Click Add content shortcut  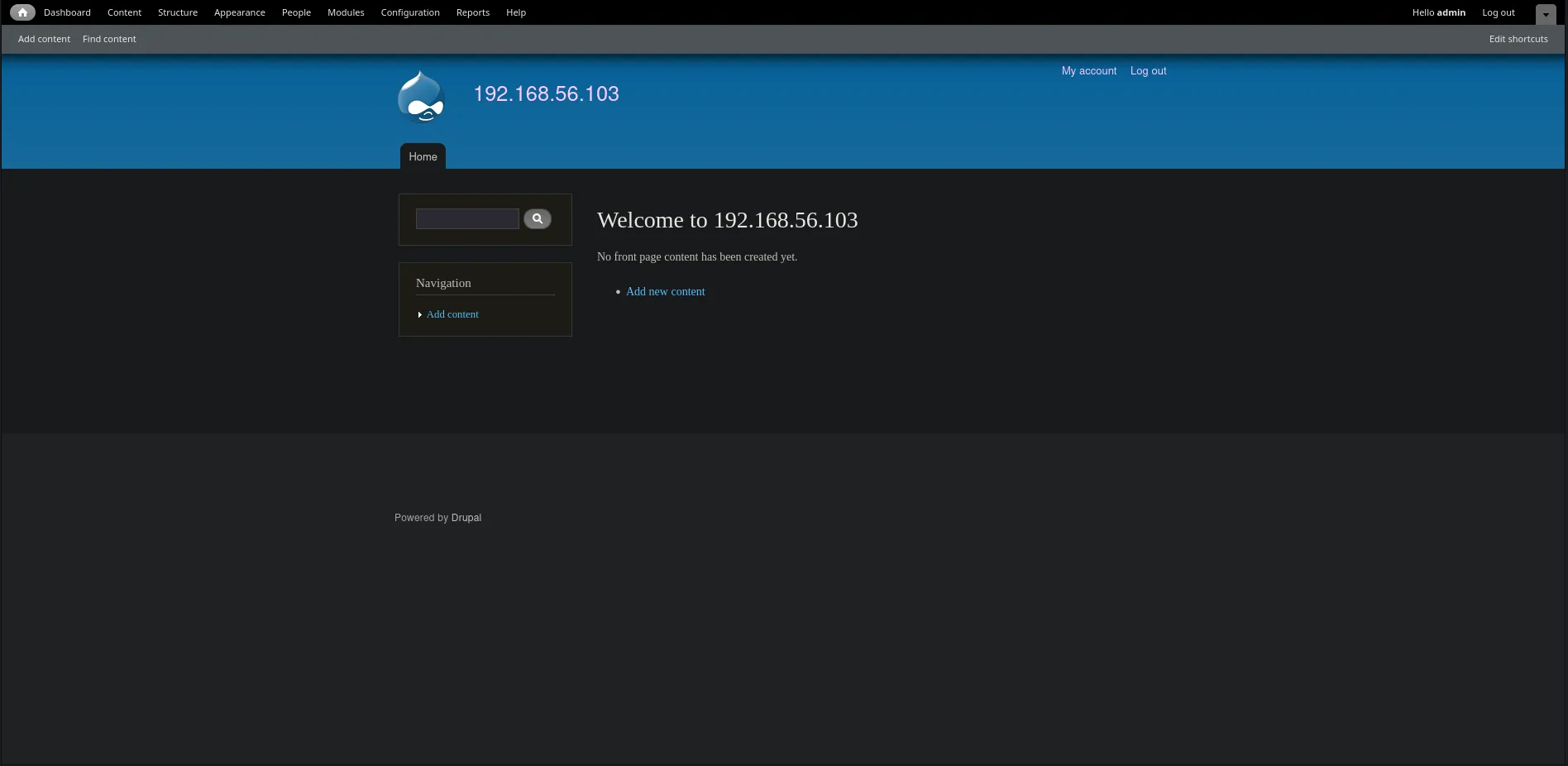(44, 39)
